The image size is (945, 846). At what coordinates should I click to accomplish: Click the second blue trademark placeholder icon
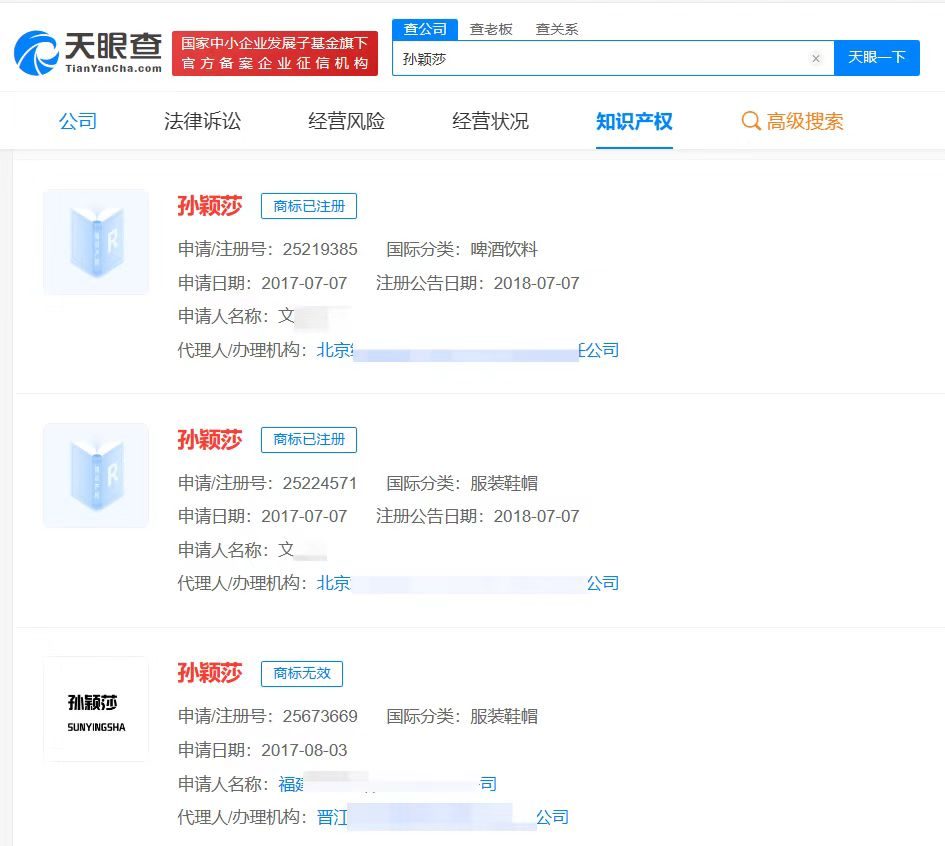[95, 475]
